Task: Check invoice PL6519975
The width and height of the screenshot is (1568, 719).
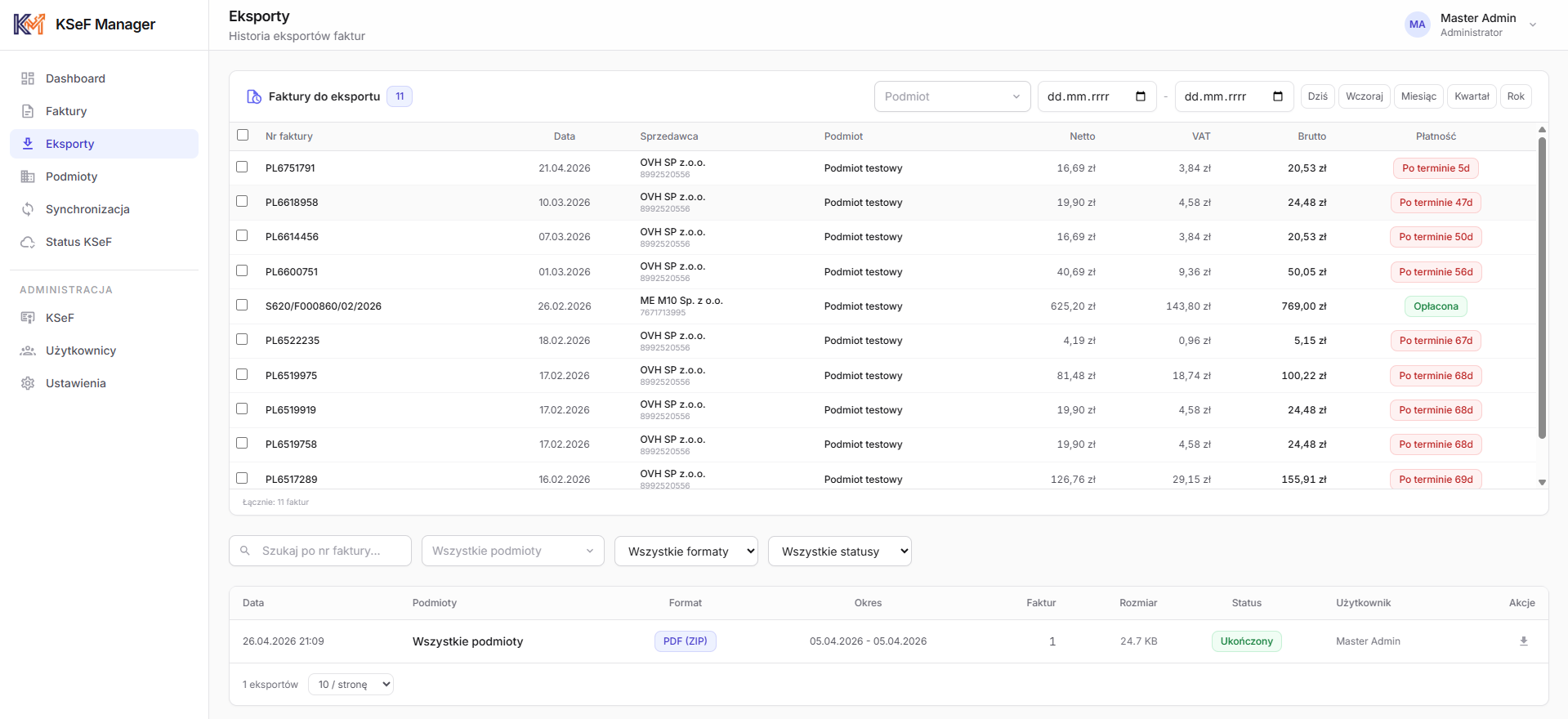Action: (242, 374)
